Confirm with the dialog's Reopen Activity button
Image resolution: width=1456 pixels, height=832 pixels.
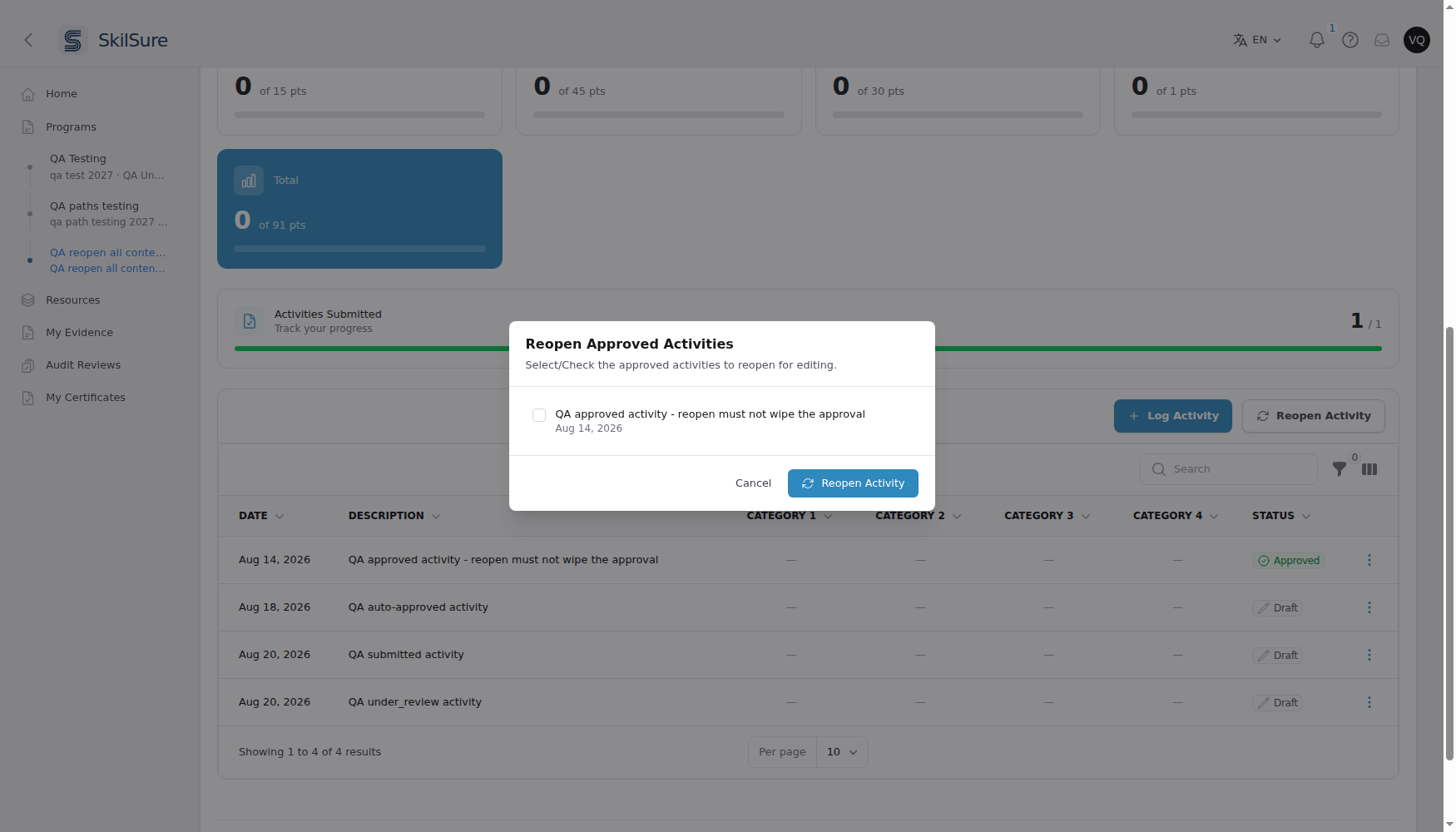point(853,483)
